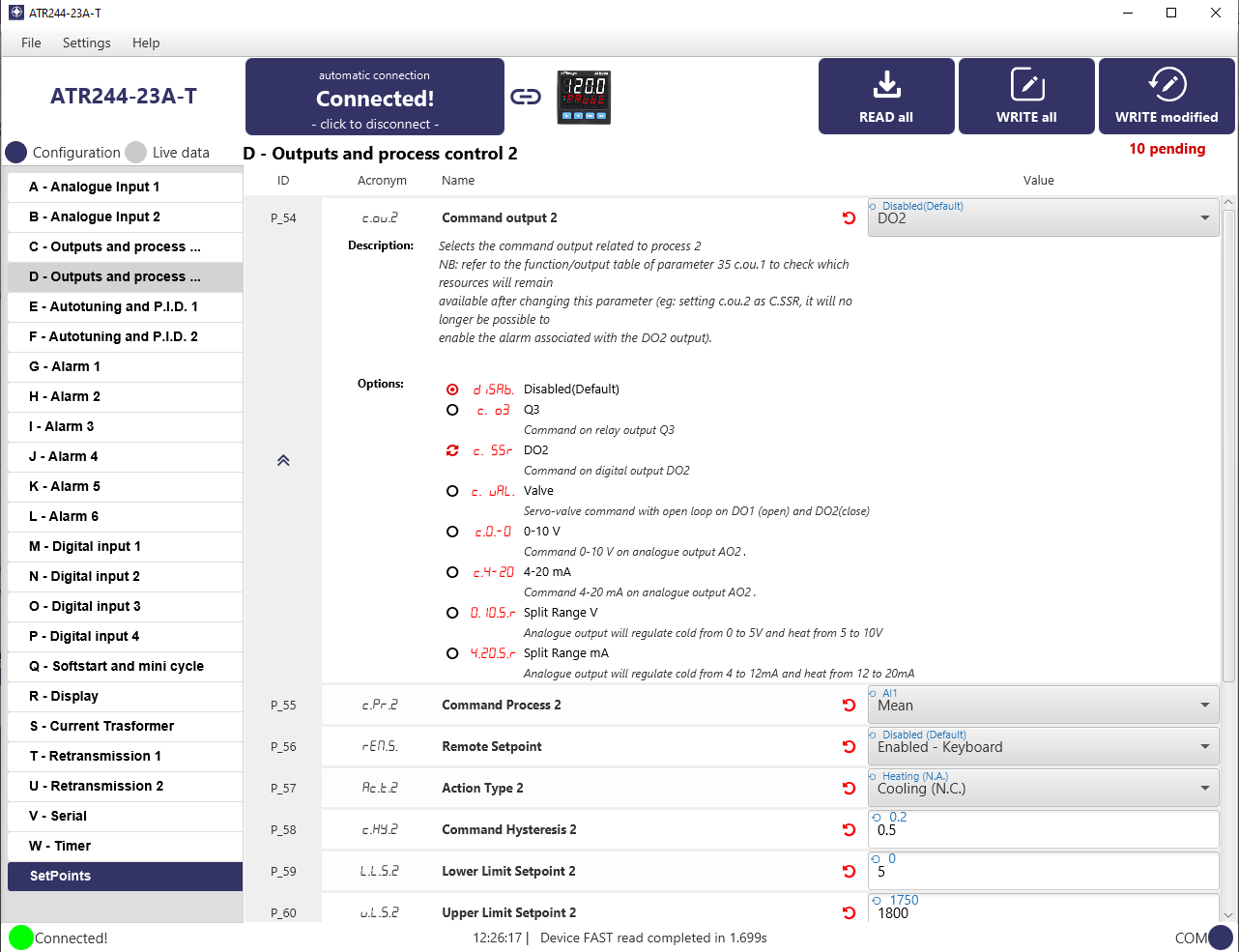Switch to Live data mode toggle
Image resolution: width=1239 pixels, height=952 pixels.
tap(136, 153)
